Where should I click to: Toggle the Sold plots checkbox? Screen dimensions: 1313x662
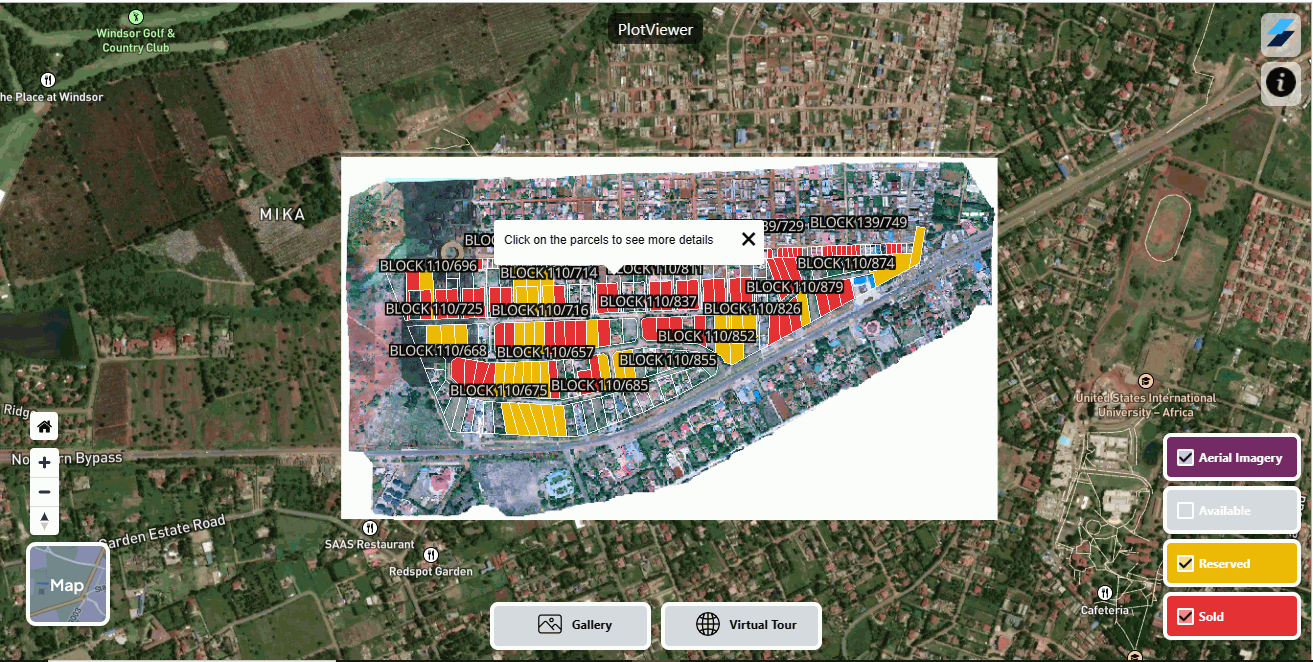pos(1186,617)
